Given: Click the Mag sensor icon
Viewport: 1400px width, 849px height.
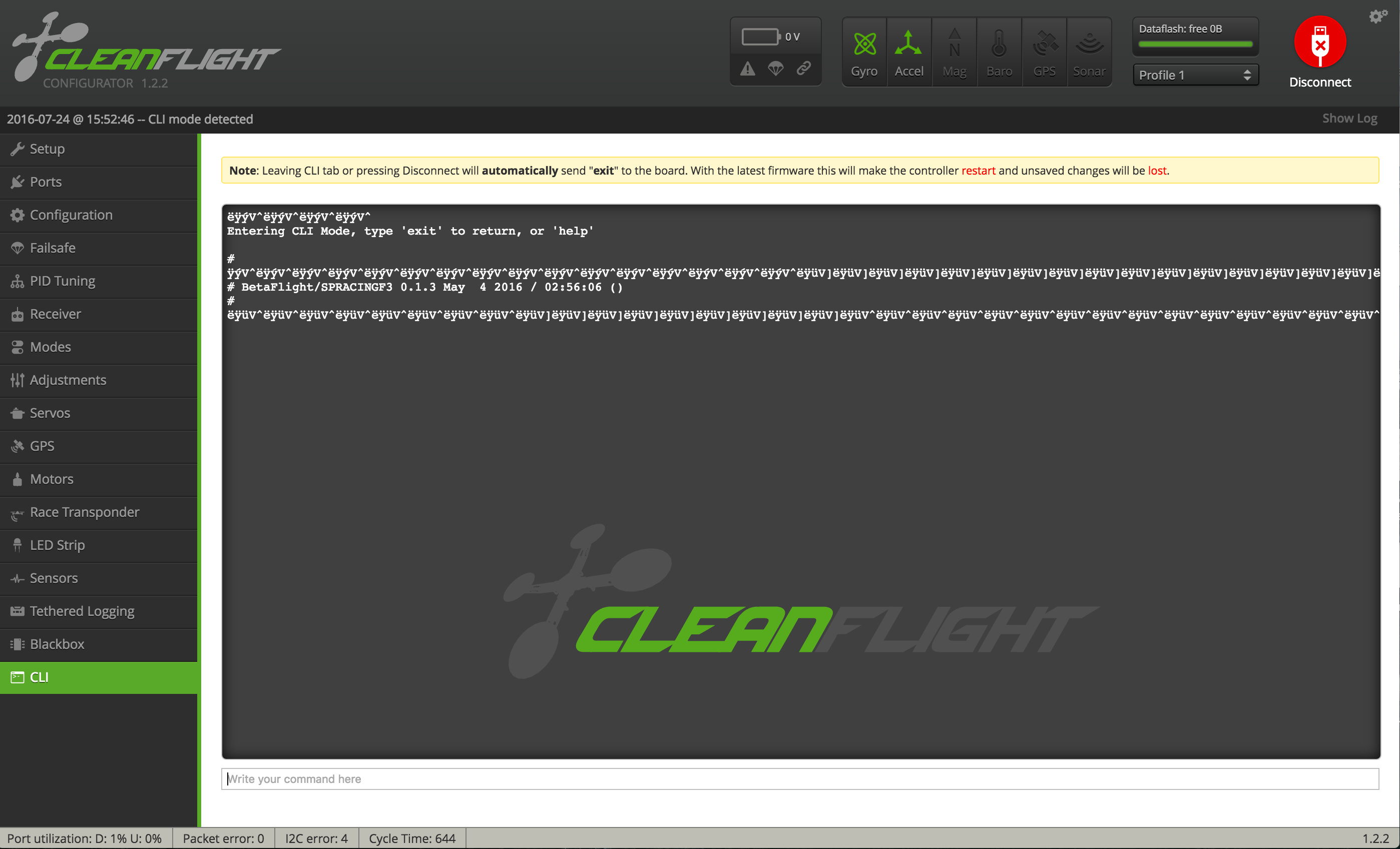Looking at the screenshot, I should 954,52.
